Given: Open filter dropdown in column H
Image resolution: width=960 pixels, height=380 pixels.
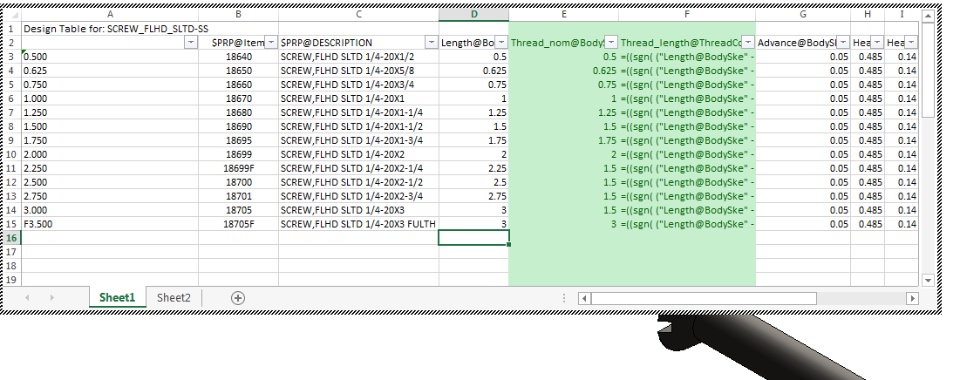Looking at the screenshot, I should (x=877, y=42).
